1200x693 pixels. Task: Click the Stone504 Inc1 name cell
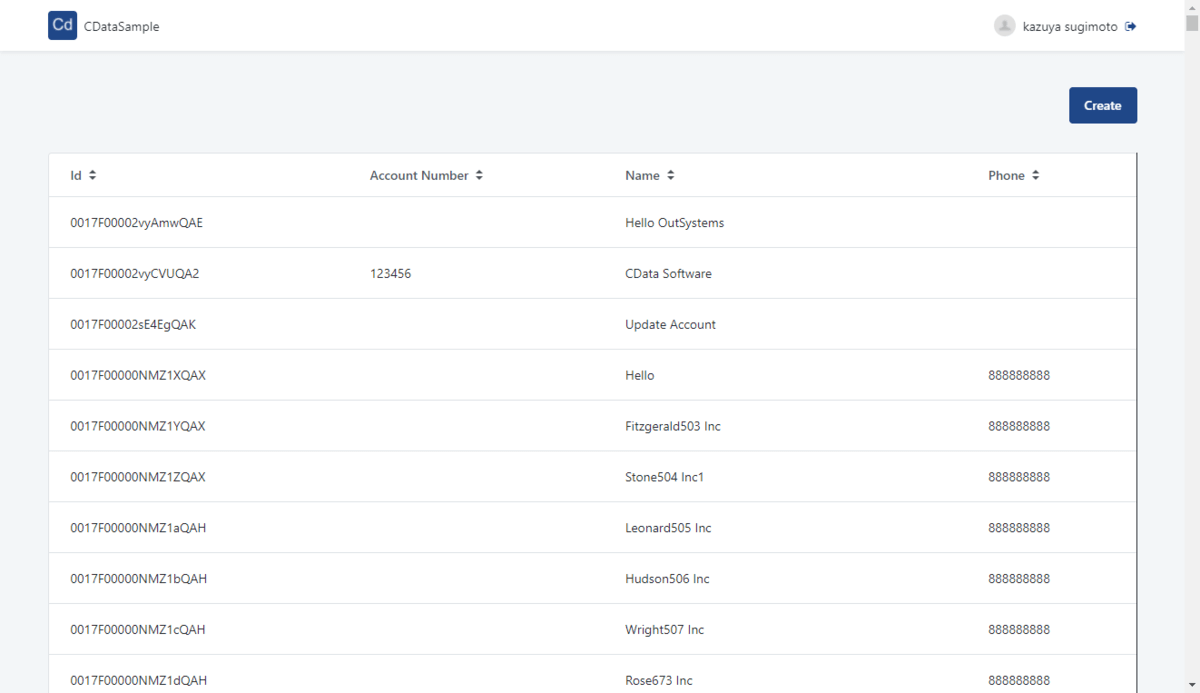(664, 478)
